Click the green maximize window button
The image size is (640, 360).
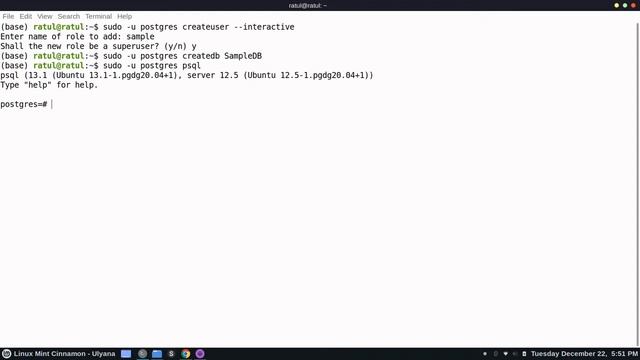click(x=625, y=5)
